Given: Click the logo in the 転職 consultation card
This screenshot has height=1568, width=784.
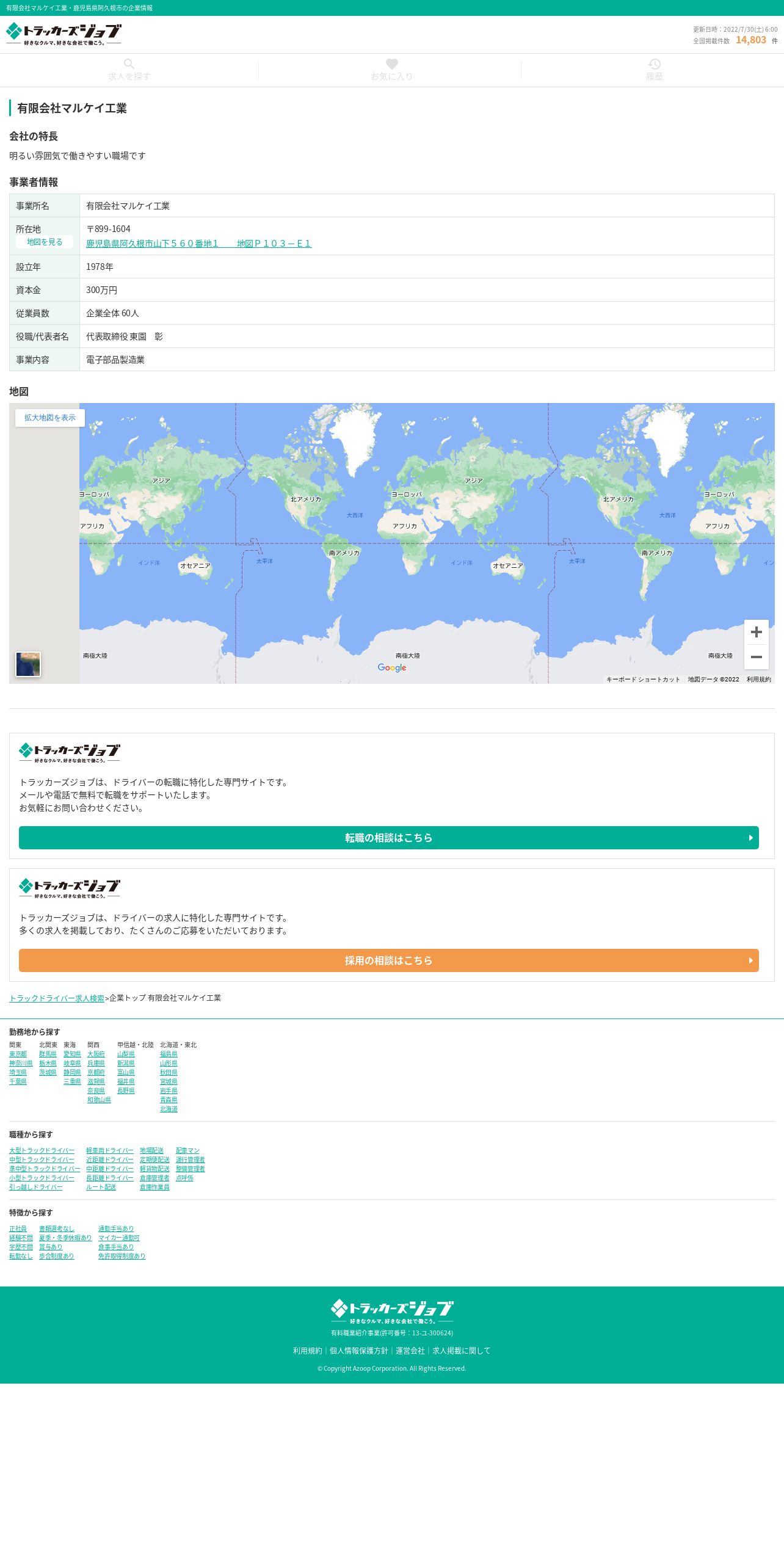Looking at the screenshot, I should pyautogui.click(x=70, y=753).
